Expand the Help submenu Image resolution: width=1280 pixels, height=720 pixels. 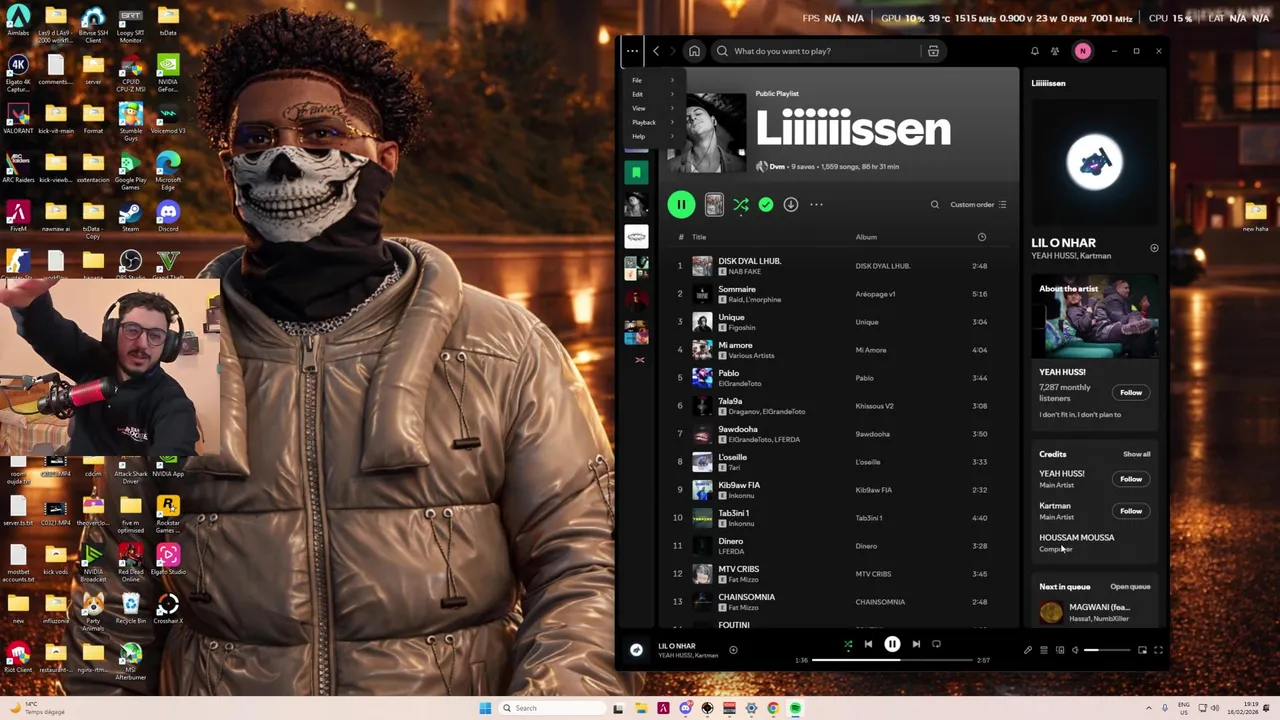[653, 136]
